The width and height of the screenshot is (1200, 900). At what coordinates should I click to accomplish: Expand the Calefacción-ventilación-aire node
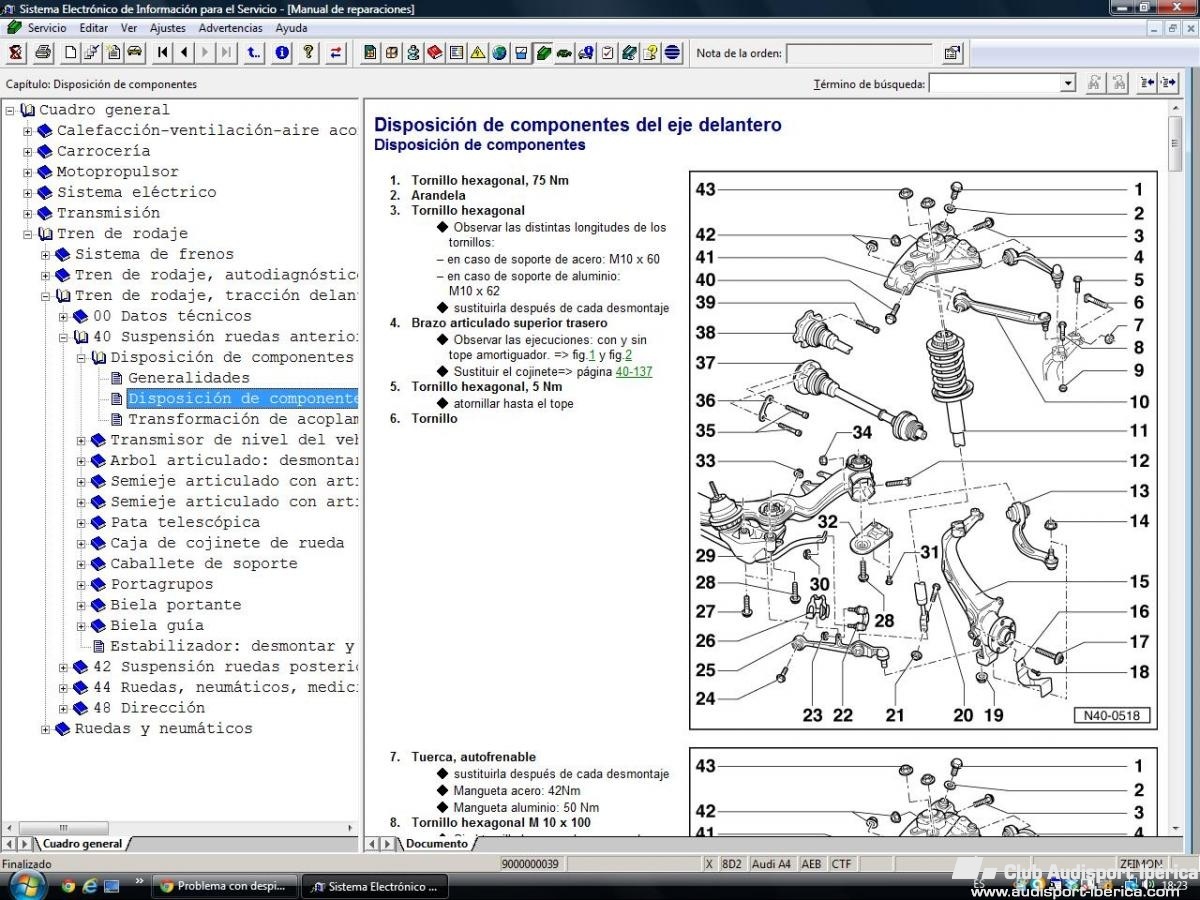(28, 131)
